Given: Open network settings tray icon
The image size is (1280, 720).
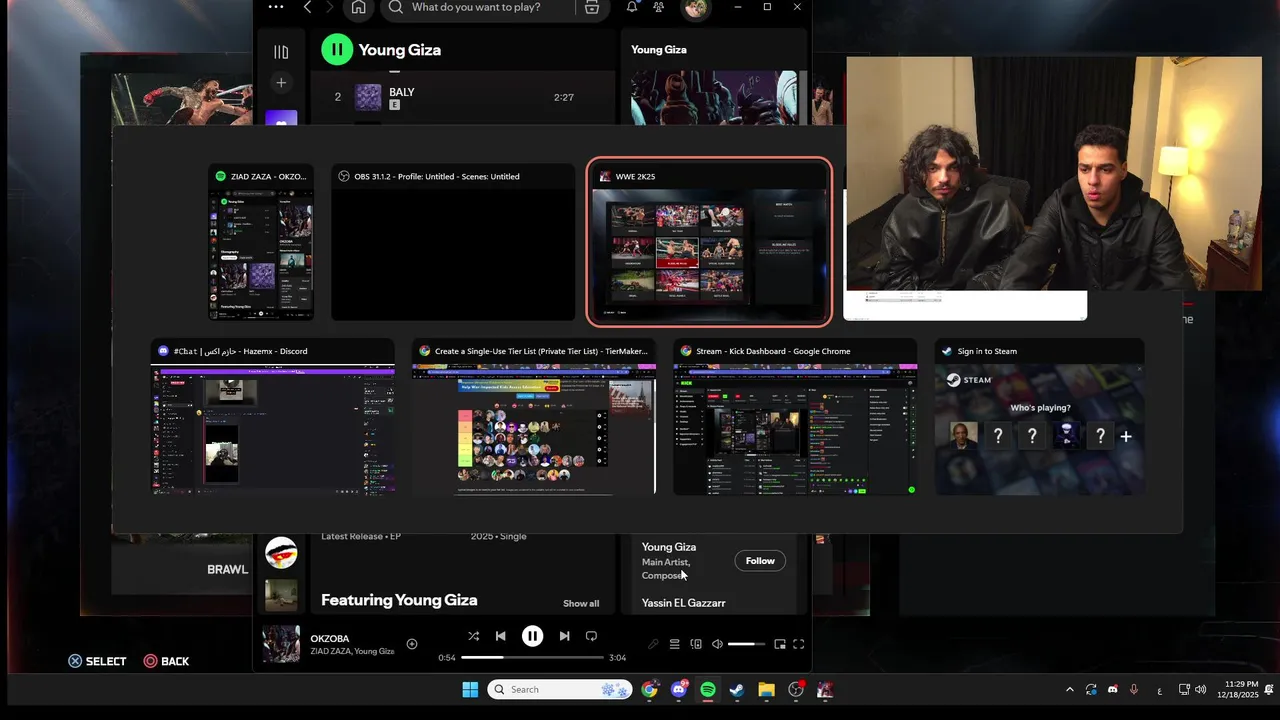Looking at the screenshot, I should coord(1184,689).
